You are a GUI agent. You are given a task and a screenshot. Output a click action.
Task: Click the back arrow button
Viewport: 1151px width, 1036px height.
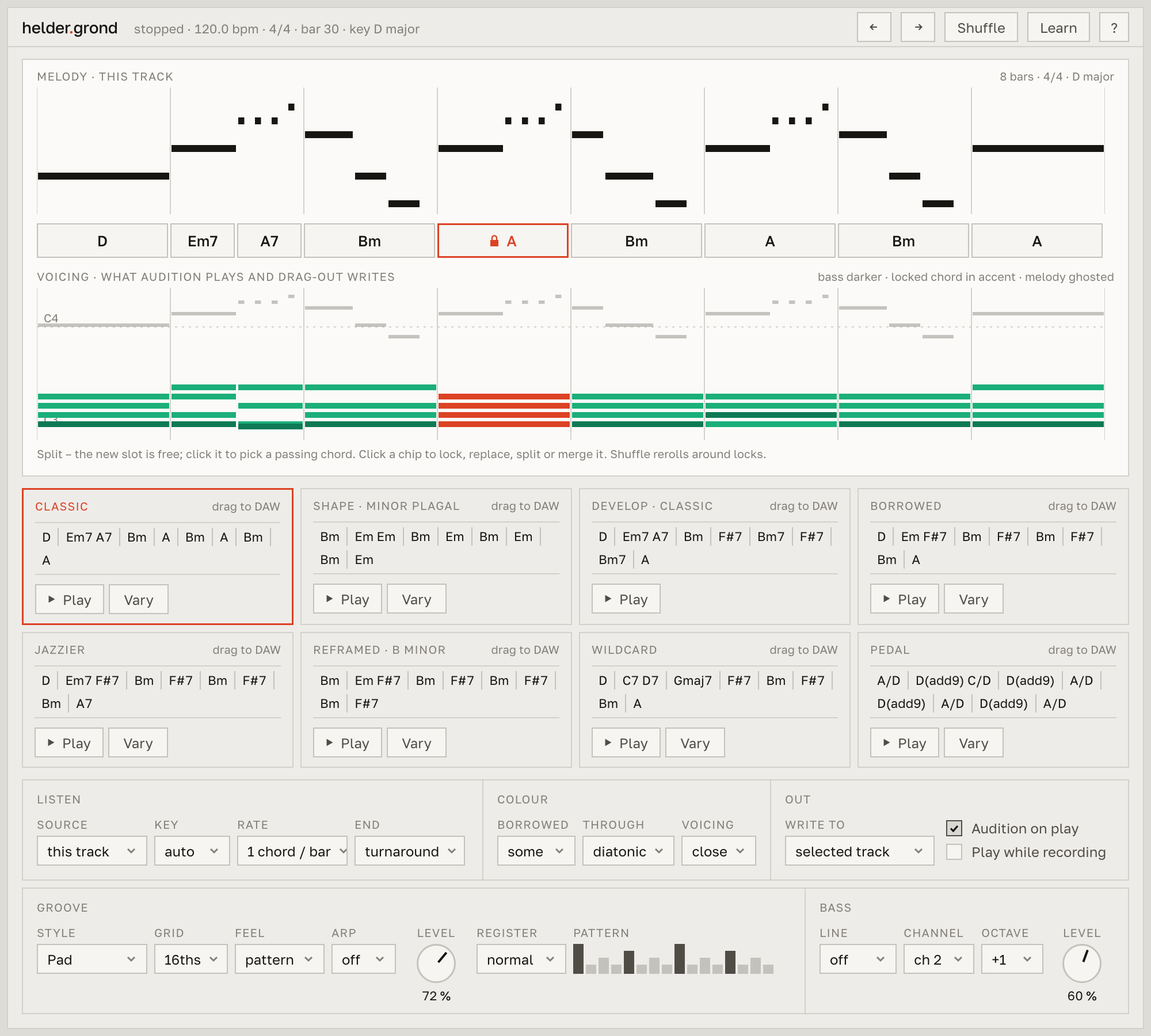tap(874, 28)
